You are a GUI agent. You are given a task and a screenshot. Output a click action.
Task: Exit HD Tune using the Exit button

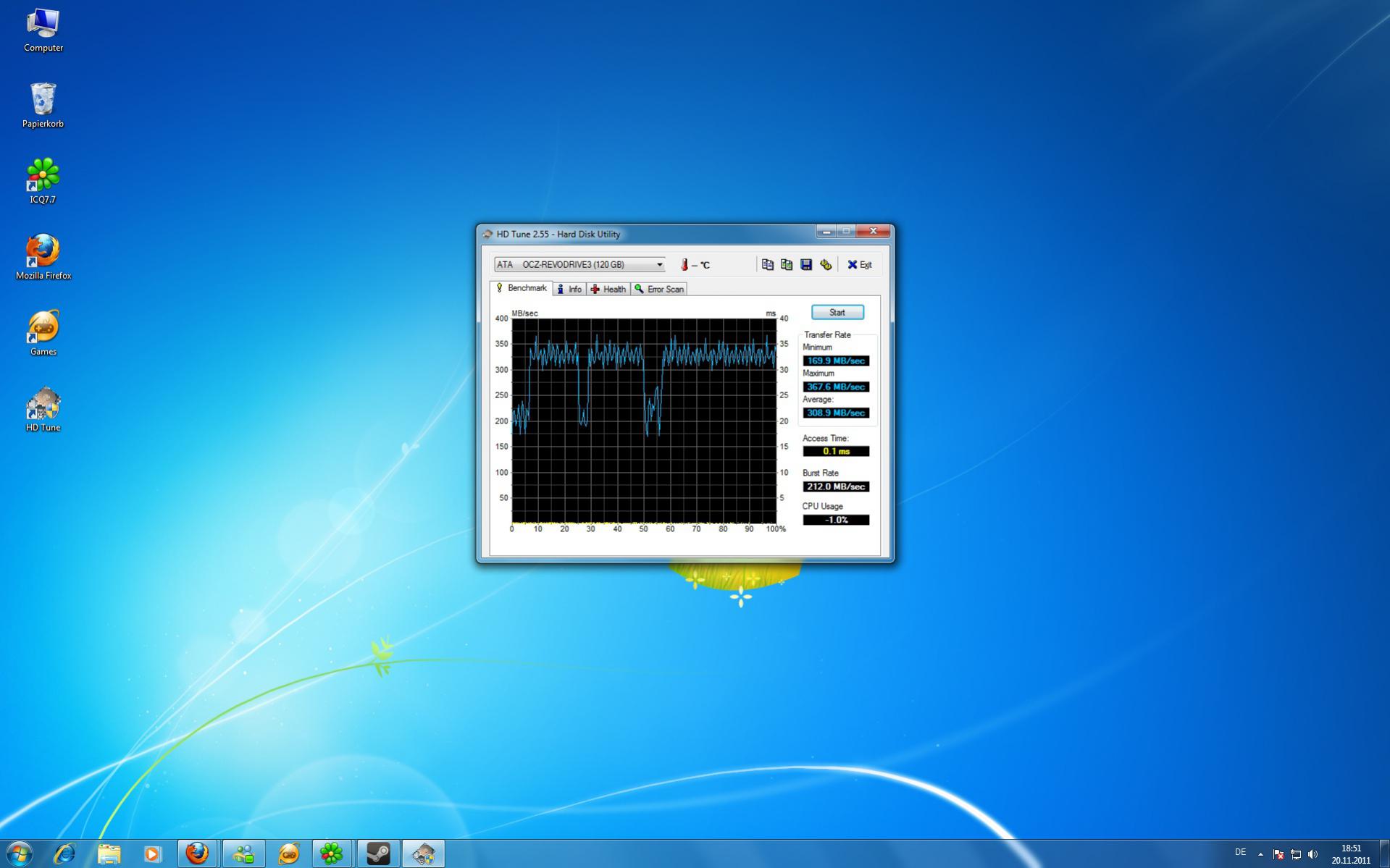(860, 265)
